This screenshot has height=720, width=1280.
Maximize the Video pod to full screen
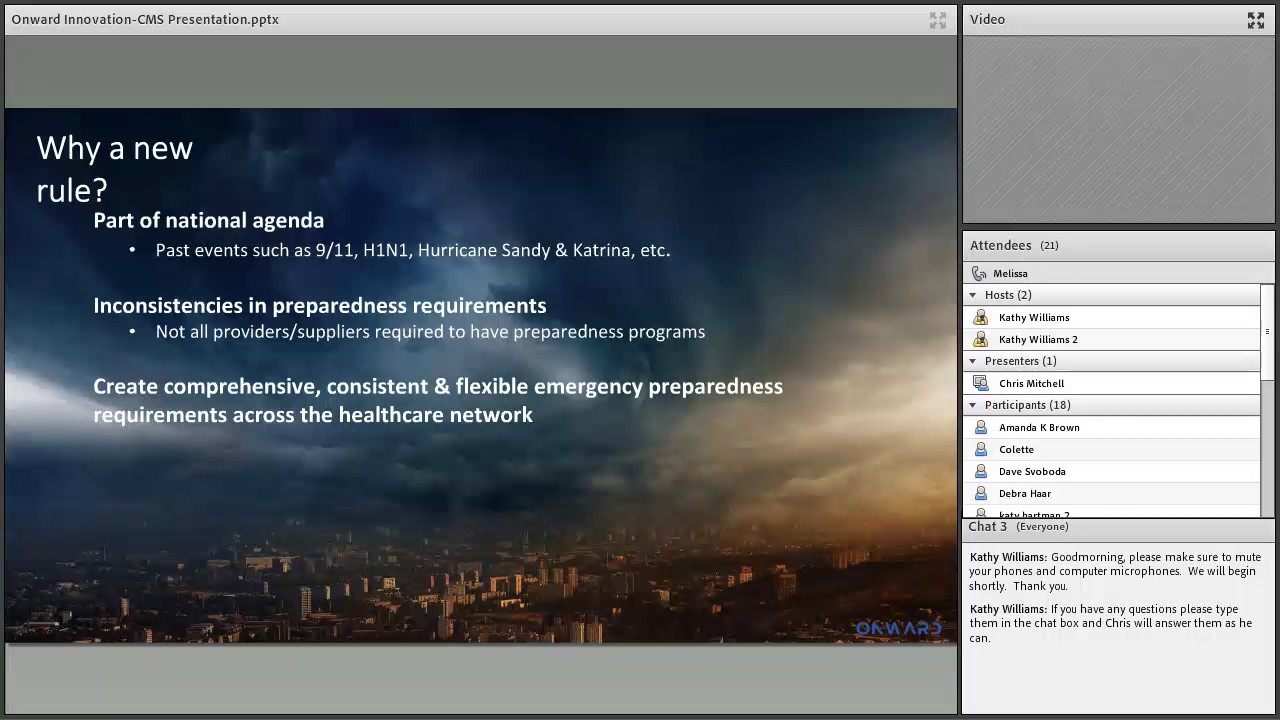1255,20
